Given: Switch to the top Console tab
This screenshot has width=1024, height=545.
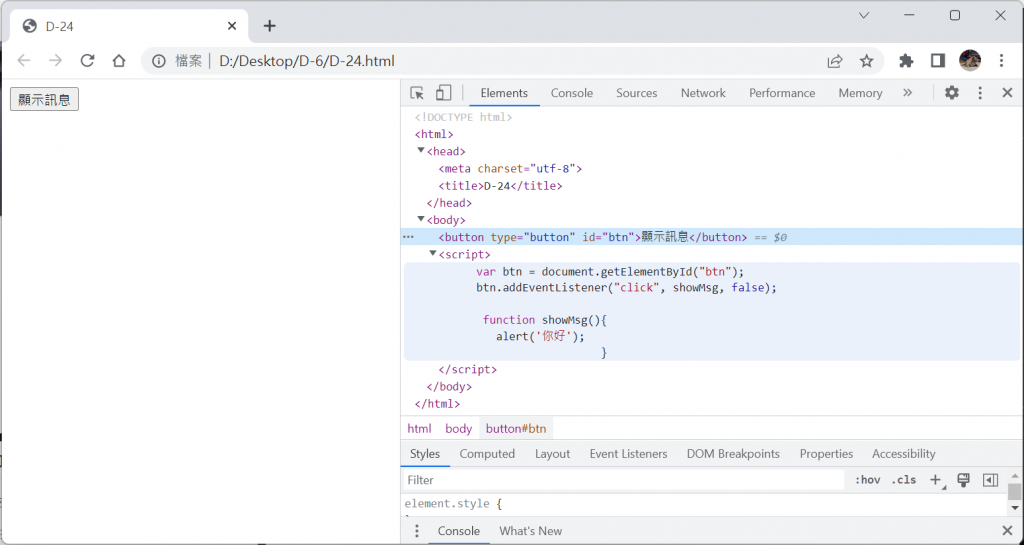Looking at the screenshot, I should 571,93.
